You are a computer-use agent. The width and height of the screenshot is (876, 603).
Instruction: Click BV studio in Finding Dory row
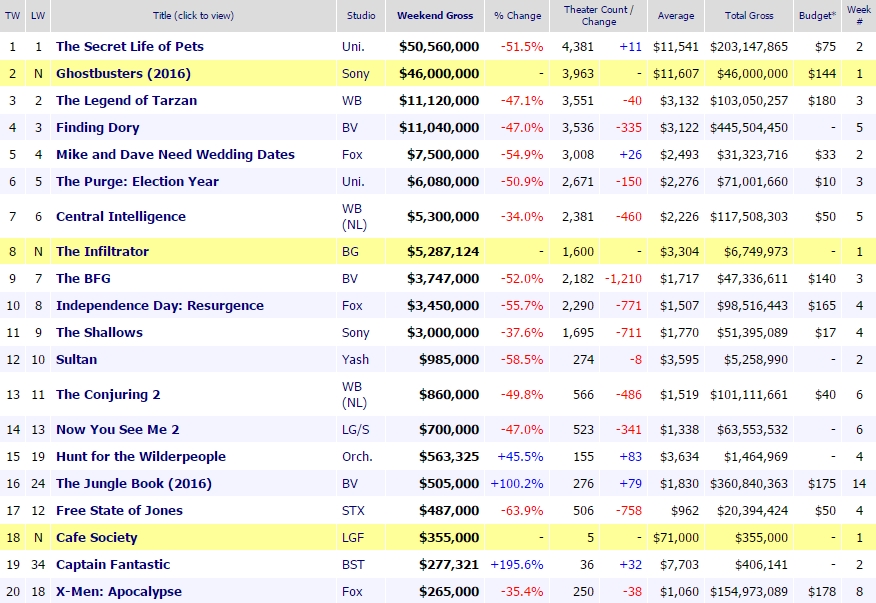click(x=350, y=127)
